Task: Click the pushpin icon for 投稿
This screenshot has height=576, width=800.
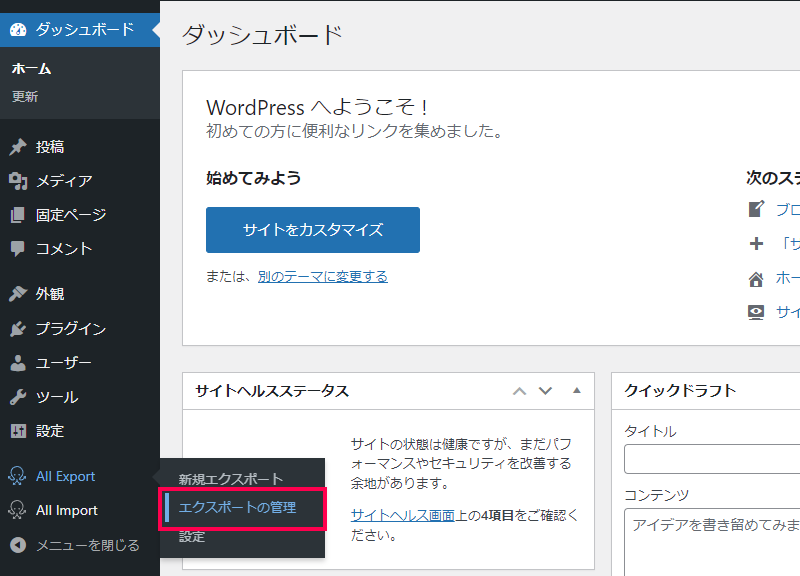Action: tap(18, 147)
